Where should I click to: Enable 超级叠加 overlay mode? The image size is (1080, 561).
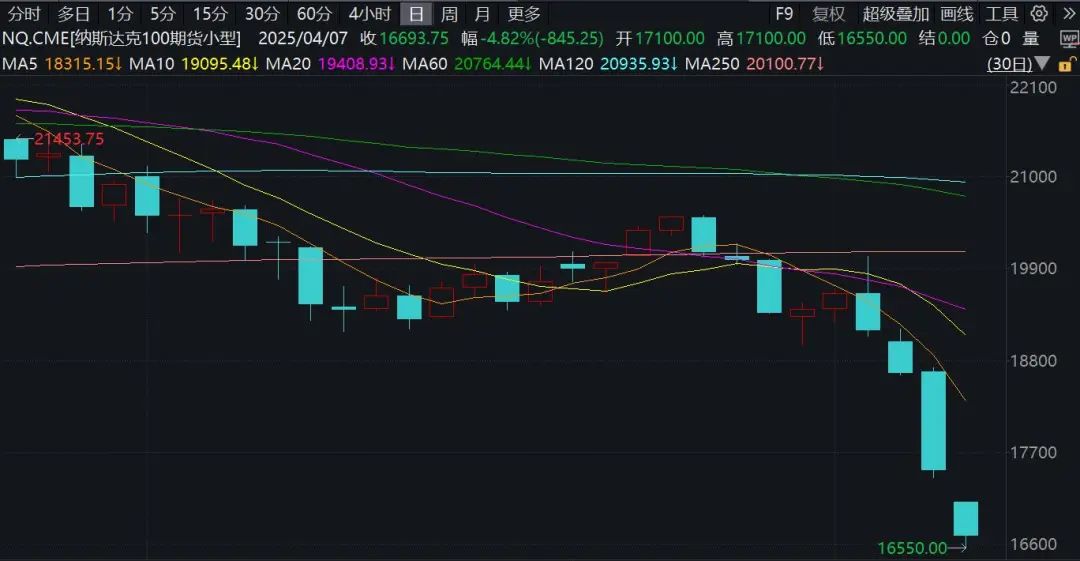(895, 14)
